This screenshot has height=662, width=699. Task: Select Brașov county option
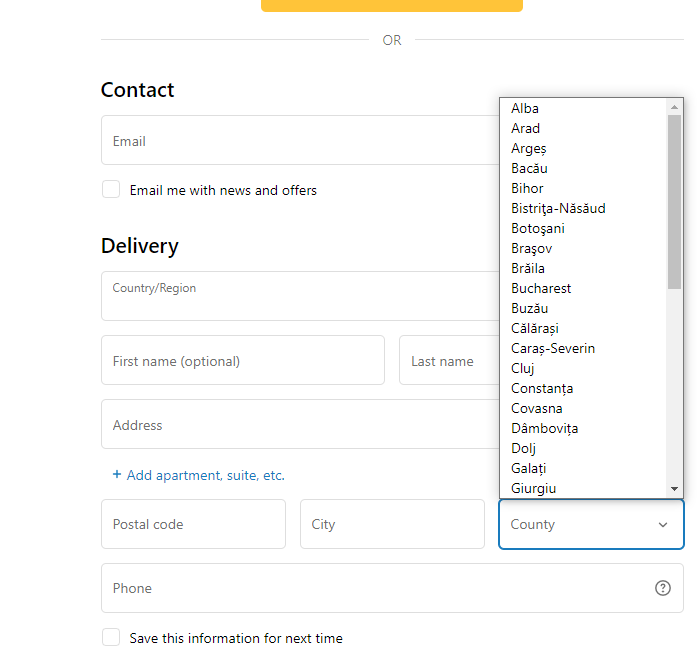(583, 248)
